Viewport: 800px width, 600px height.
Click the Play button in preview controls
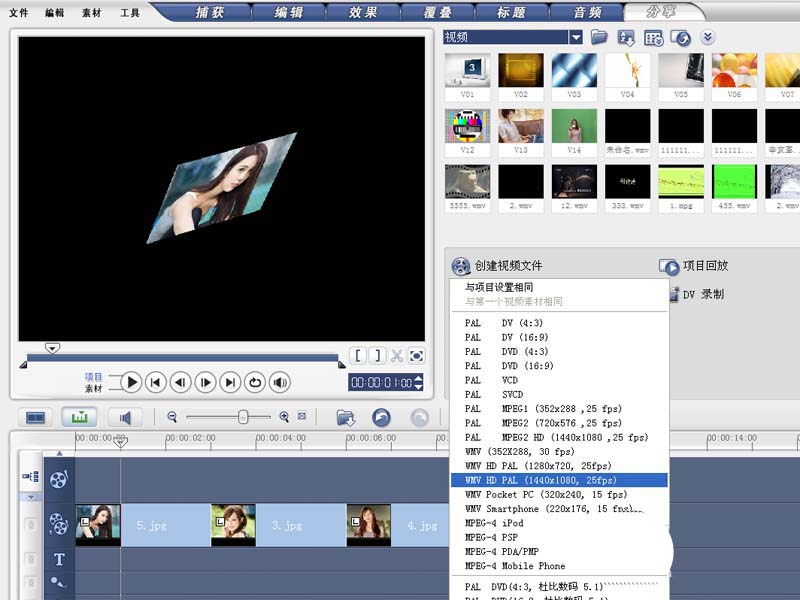(131, 382)
